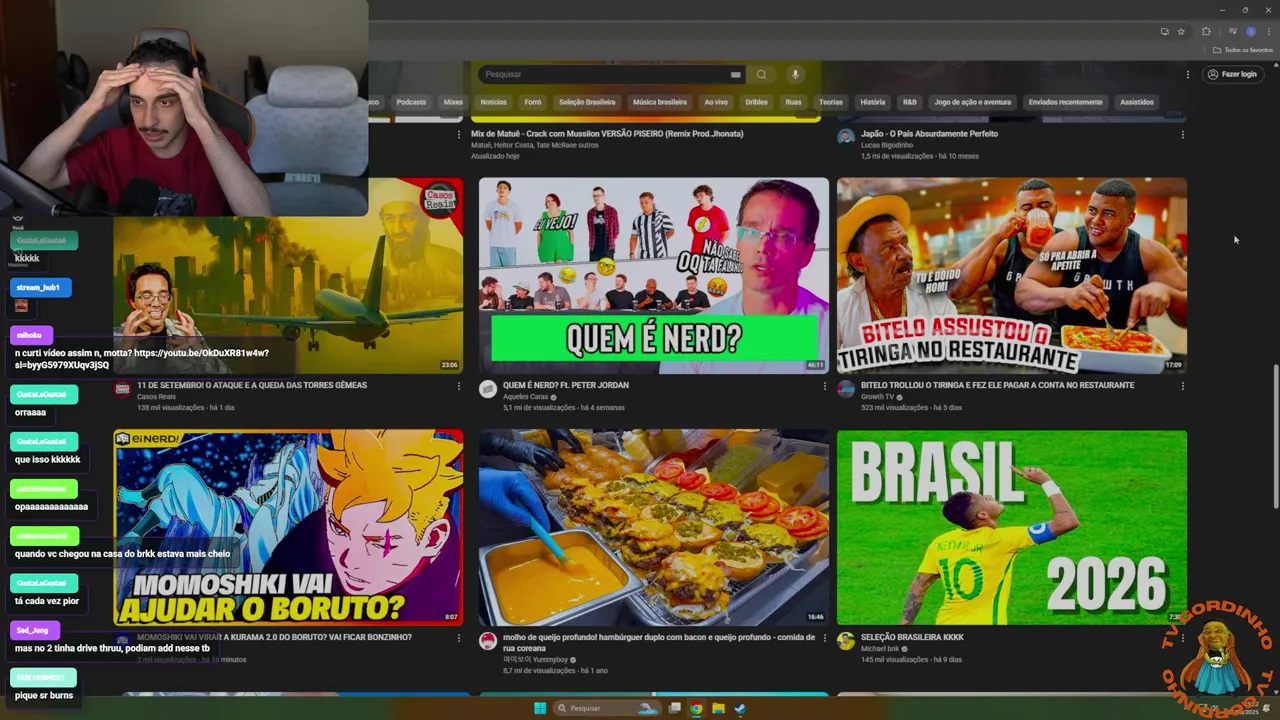Open options menu for 11 de Setembro video
This screenshot has height=720, width=1280.
point(459,386)
